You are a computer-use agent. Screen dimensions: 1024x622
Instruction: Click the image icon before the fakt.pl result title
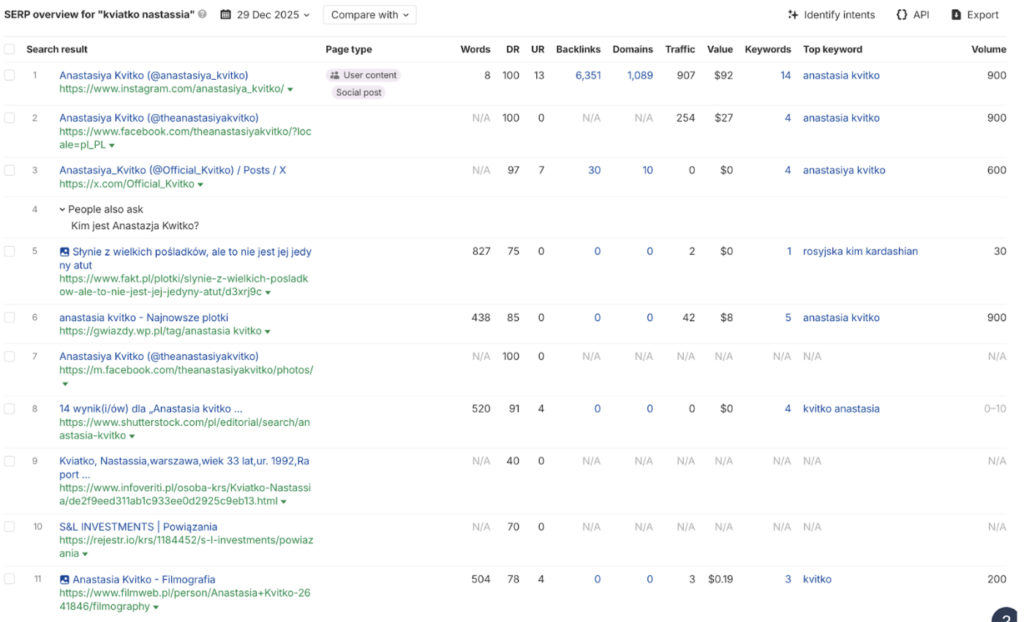(65, 252)
